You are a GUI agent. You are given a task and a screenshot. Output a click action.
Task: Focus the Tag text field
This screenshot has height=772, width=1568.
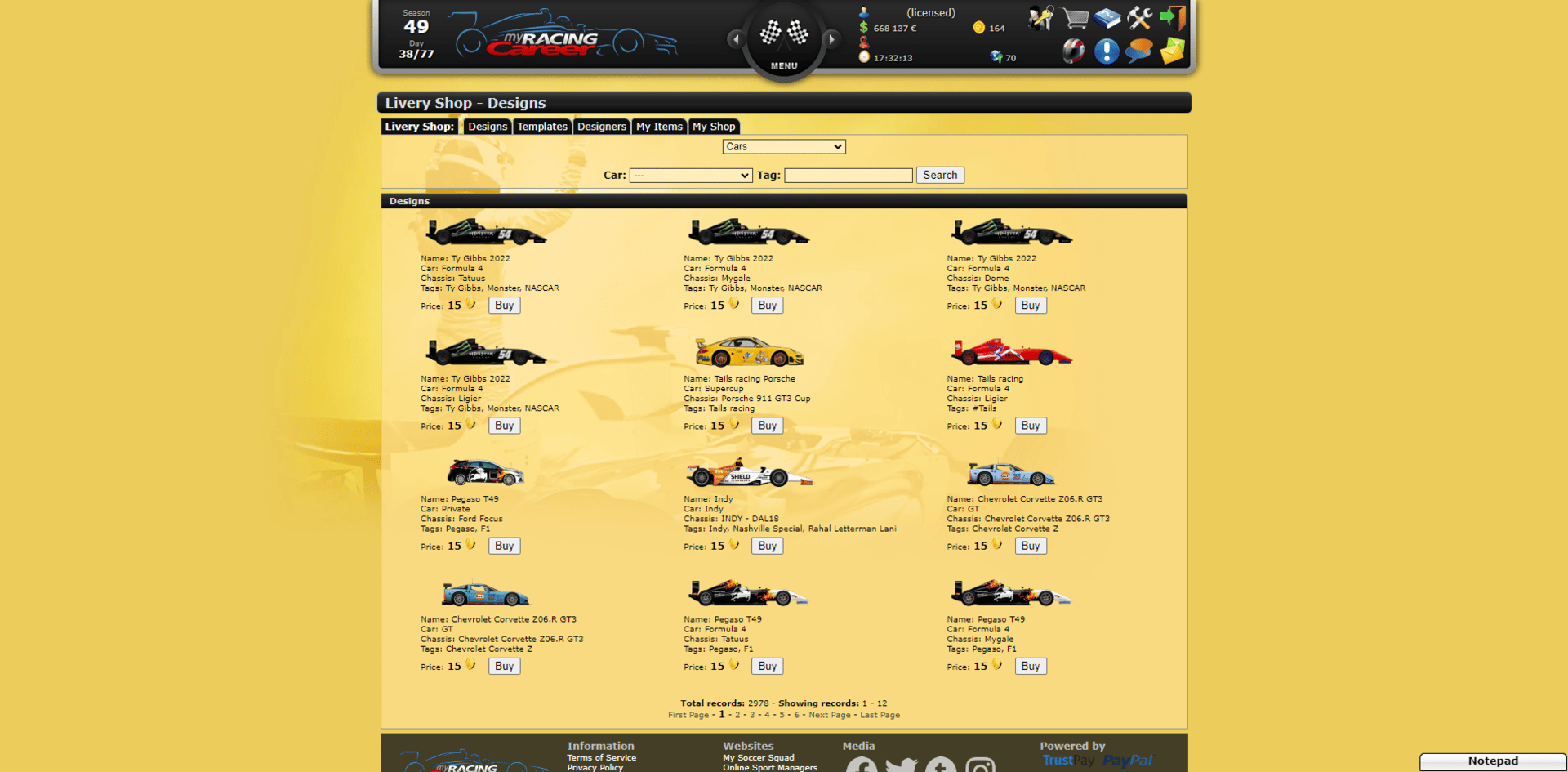[849, 175]
